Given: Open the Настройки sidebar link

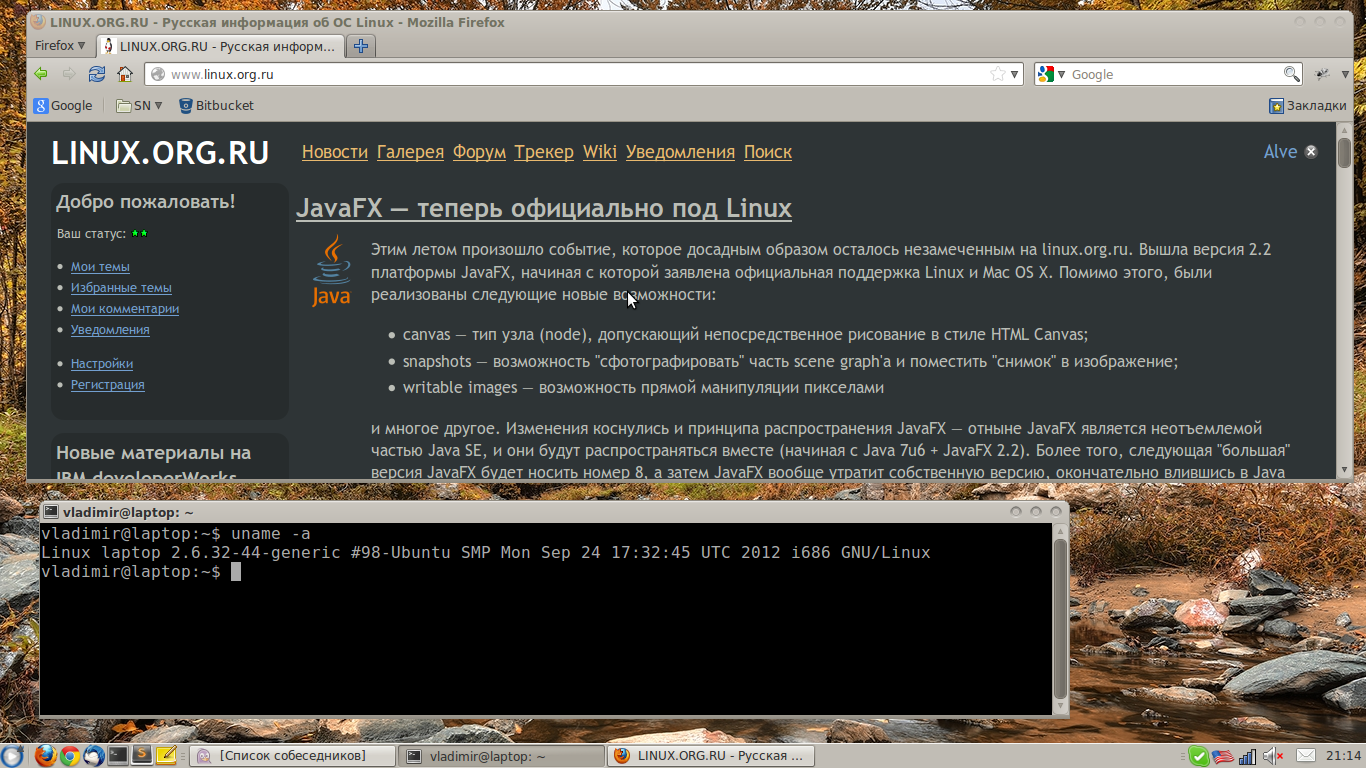Looking at the screenshot, I should tap(102, 363).
